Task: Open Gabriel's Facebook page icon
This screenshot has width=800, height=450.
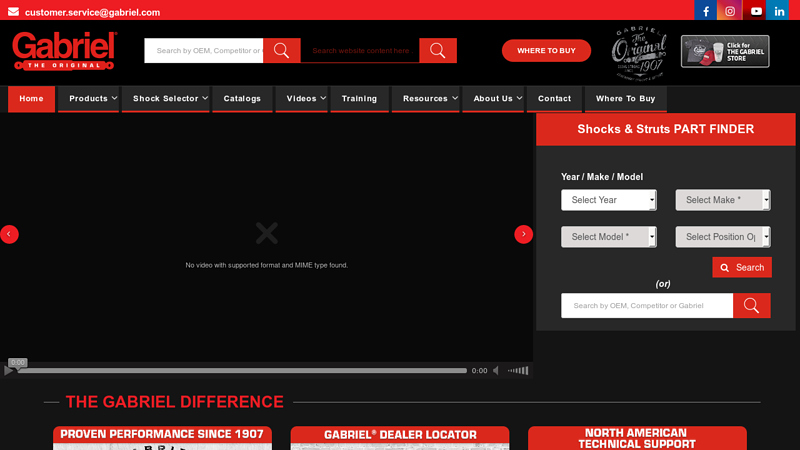Action: (x=706, y=11)
